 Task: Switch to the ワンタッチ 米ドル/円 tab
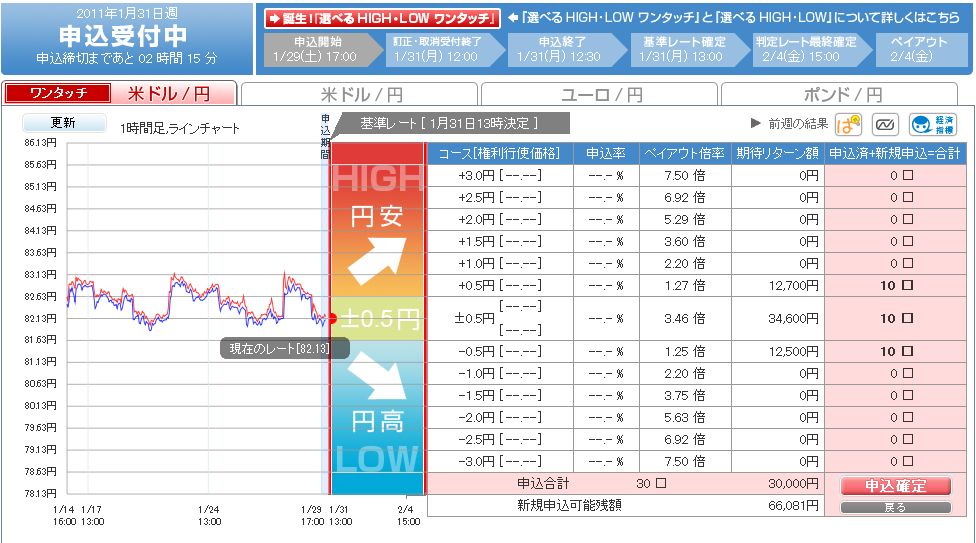click(x=120, y=94)
